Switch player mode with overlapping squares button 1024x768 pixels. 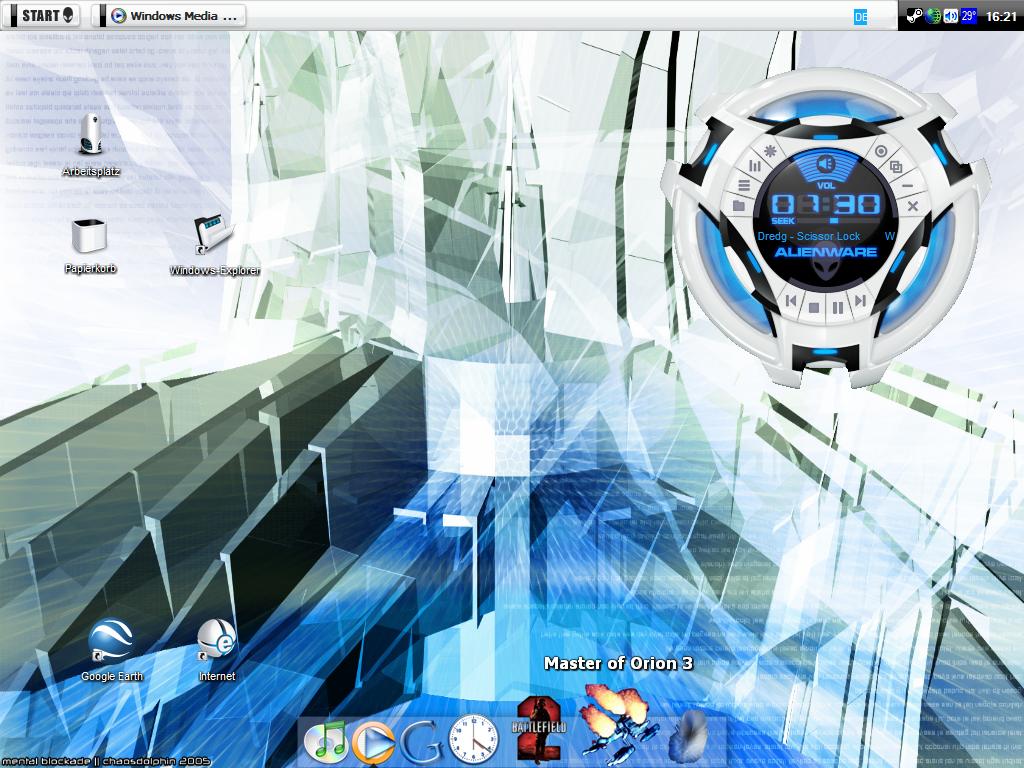(x=896, y=167)
